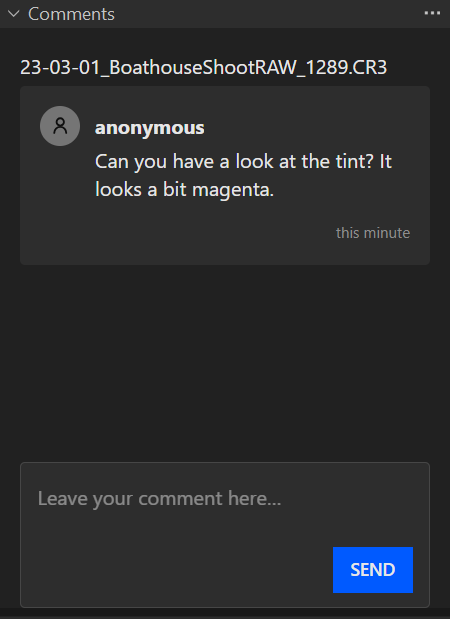Open the Comments panel three-dot options menu
The height and width of the screenshot is (619, 450).
432,13
